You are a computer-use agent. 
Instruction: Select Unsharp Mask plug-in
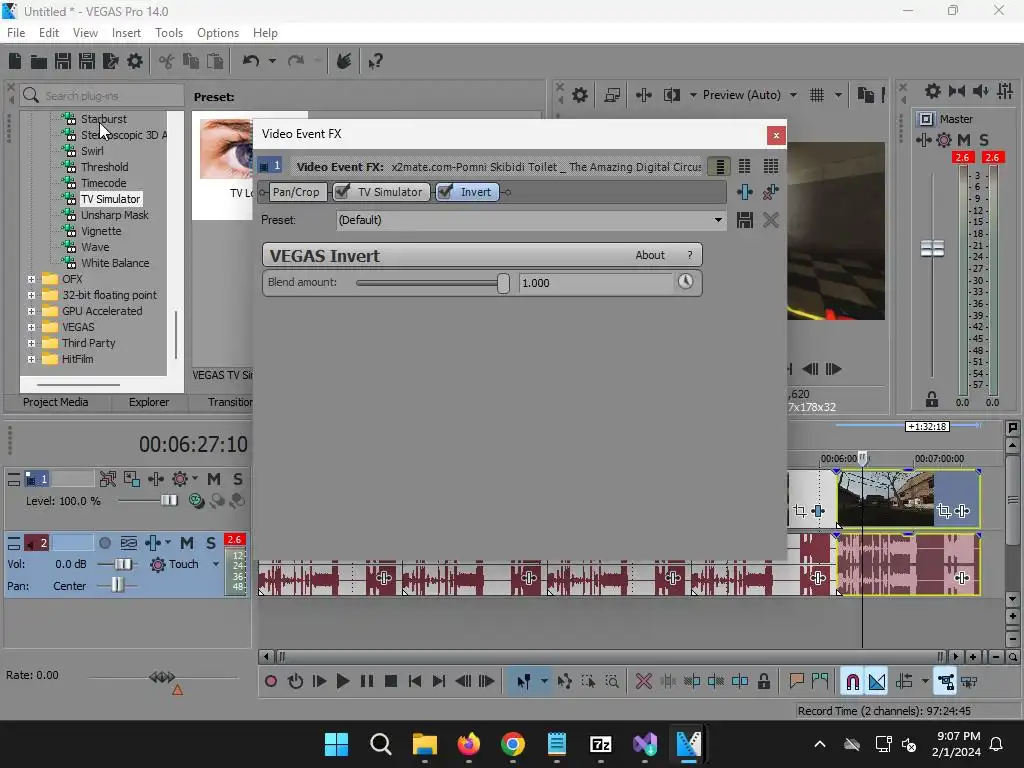(115, 215)
